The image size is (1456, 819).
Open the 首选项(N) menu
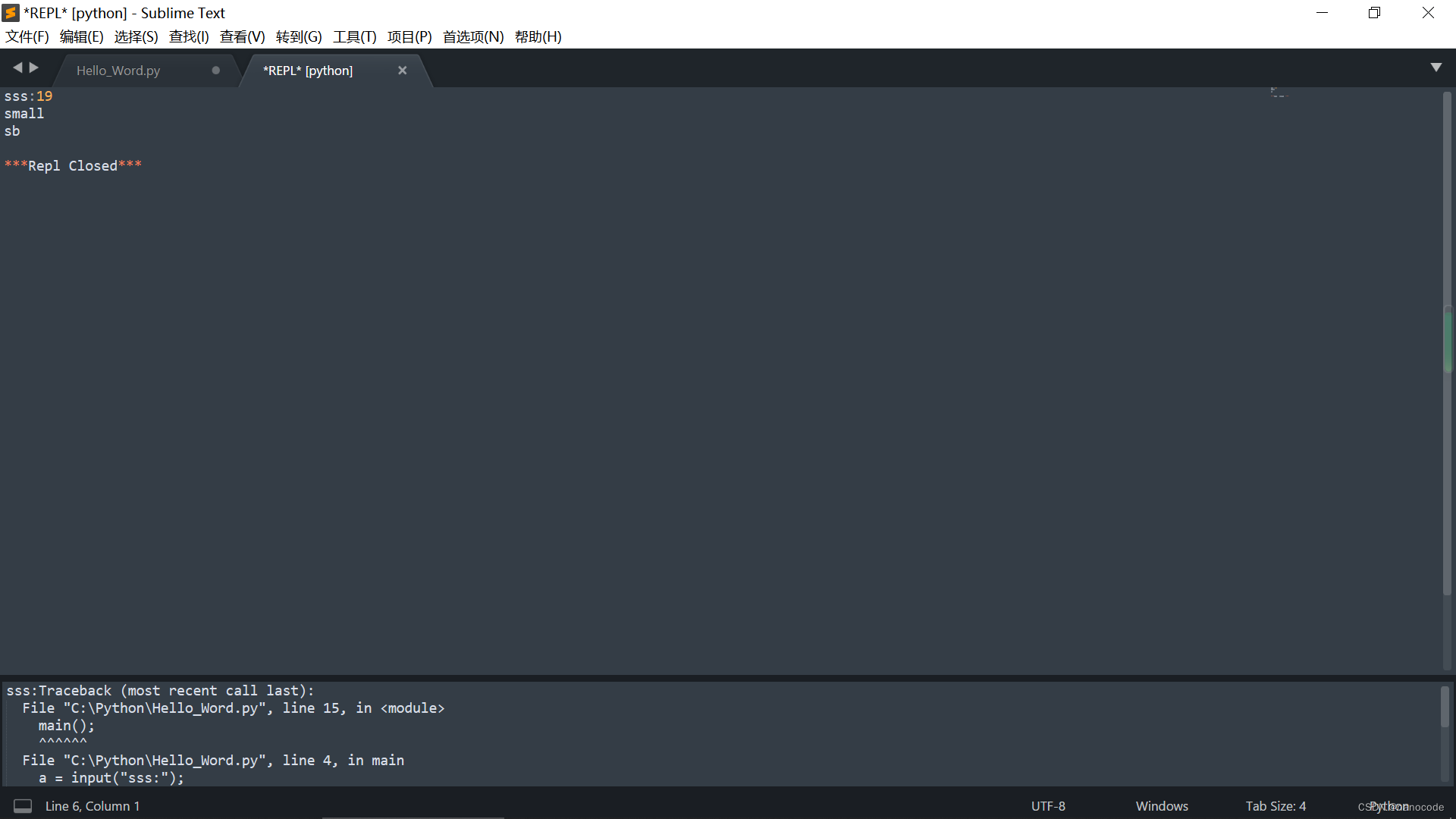click(x=473, y=36)
